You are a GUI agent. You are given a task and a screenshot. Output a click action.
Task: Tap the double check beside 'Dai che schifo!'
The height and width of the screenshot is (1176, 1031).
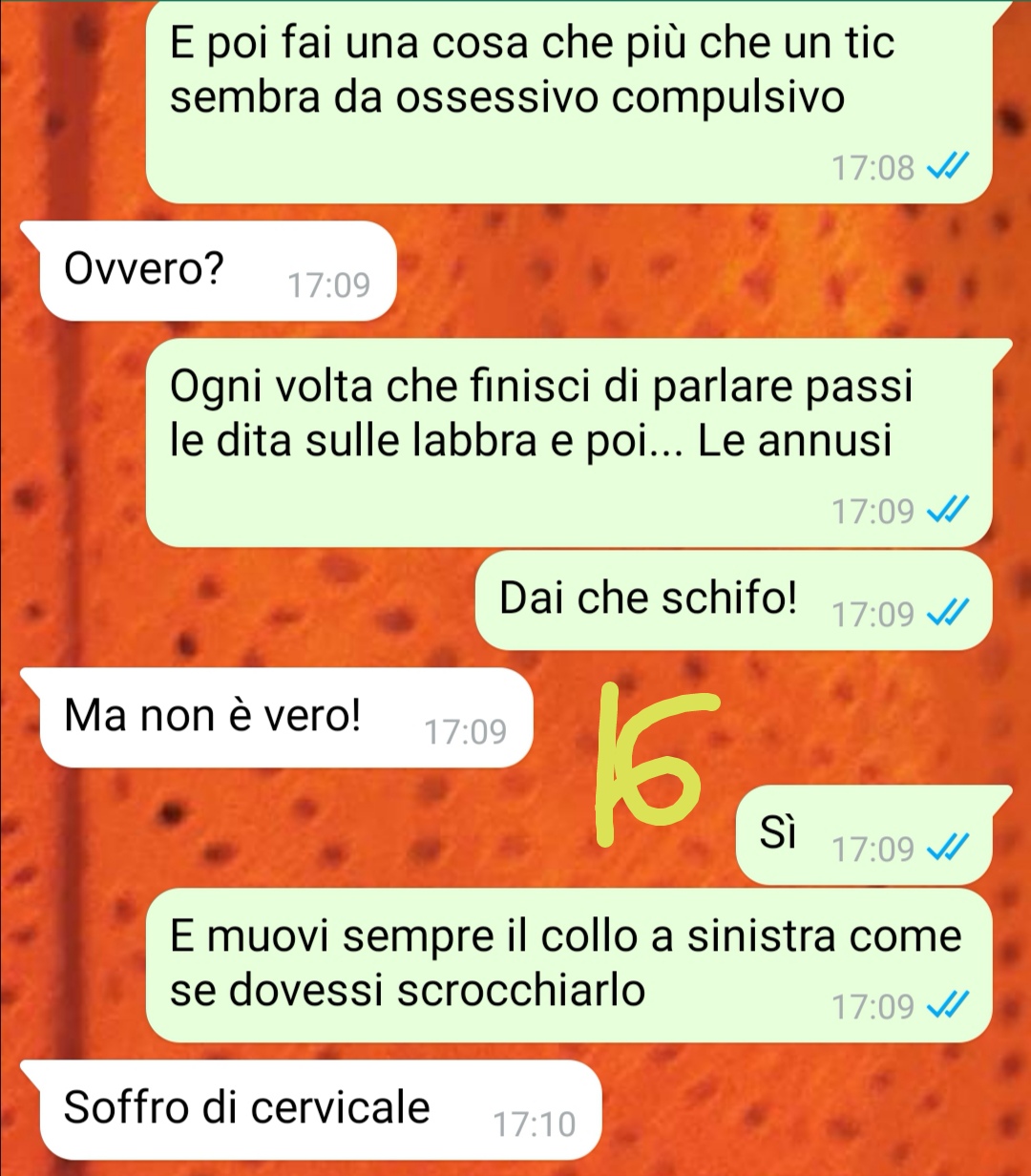pyautogui.click(x=949, y=615)
